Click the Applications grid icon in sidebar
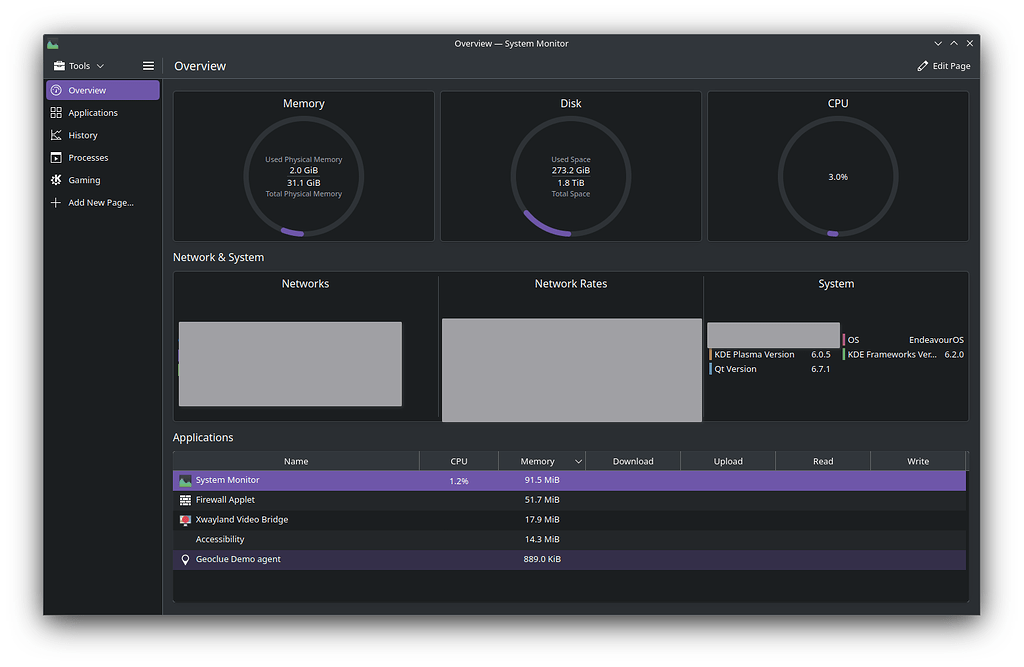 coord(57,112)
